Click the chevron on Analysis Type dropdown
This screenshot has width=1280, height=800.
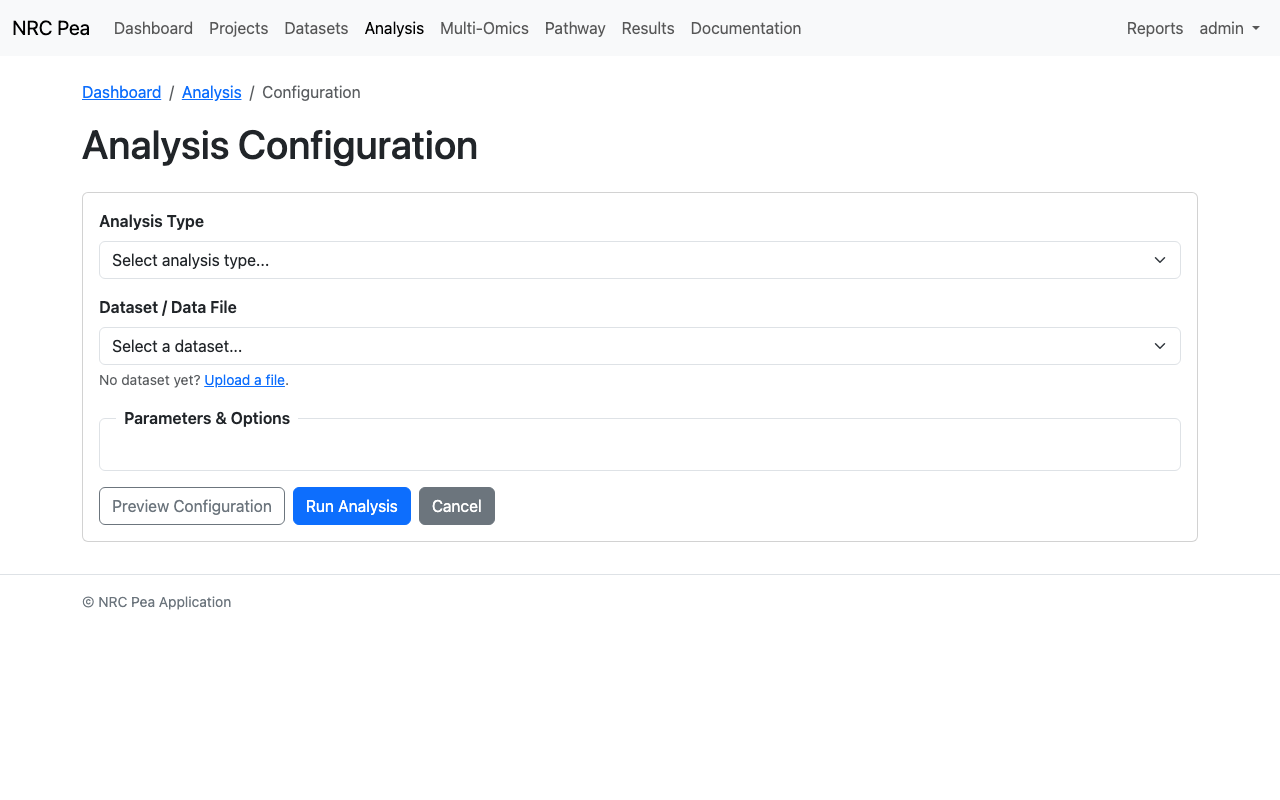1159,260
